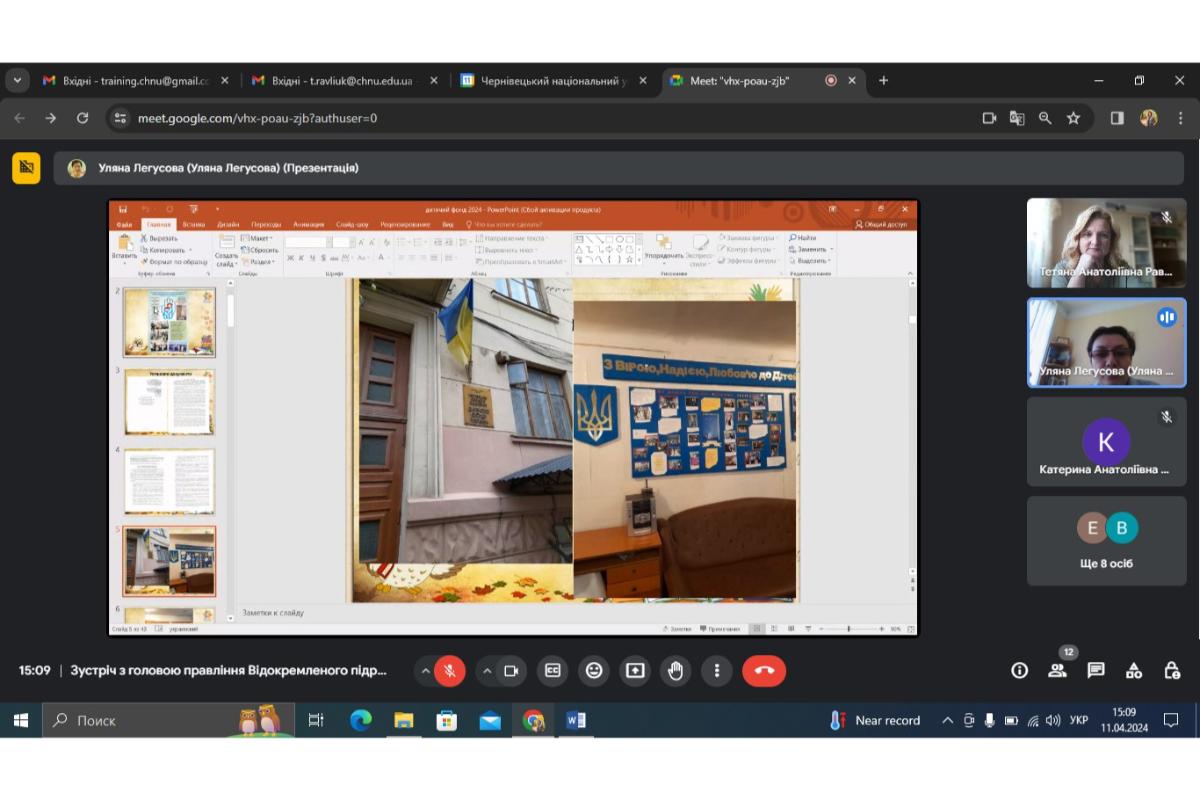Turn on closed captions
The height and width of the screenshot is (800, 1200).
552,671
